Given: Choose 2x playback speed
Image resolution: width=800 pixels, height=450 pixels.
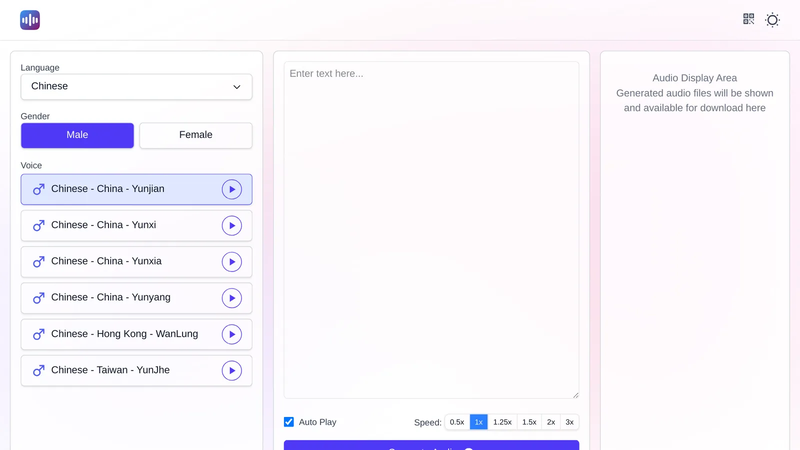Looking at the screenshot, I should [x=551, y=422].
